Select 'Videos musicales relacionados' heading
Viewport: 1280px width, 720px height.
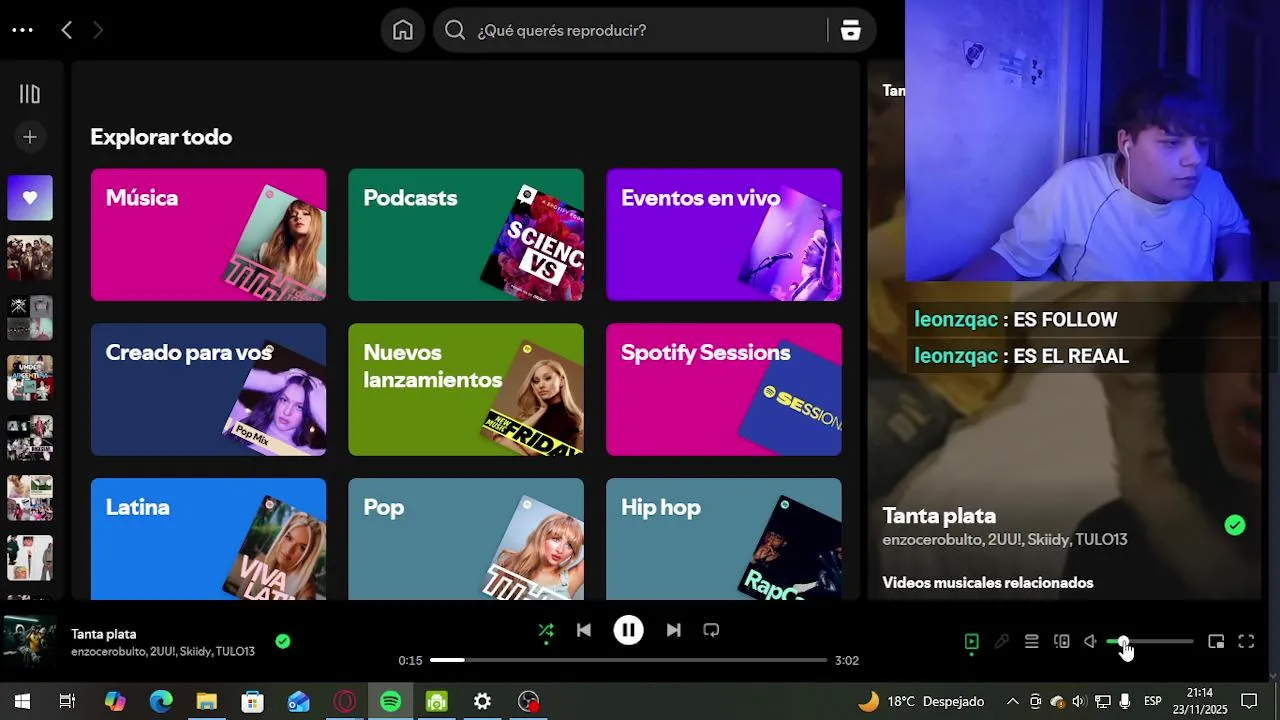point(988,583)
